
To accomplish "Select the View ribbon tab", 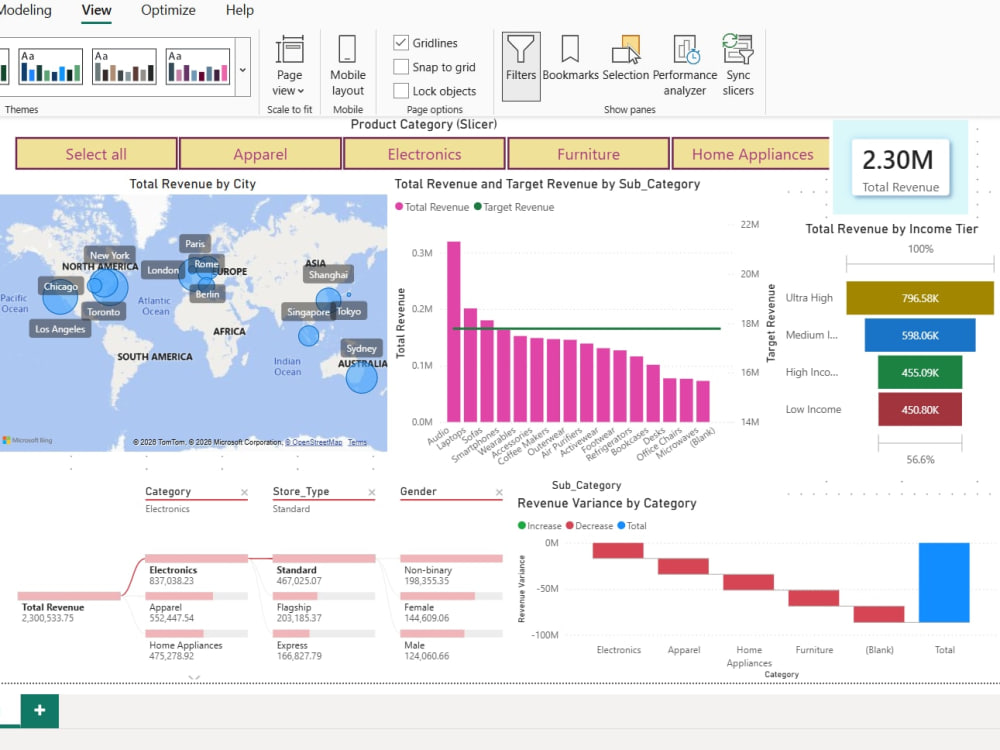I will 96,10.
